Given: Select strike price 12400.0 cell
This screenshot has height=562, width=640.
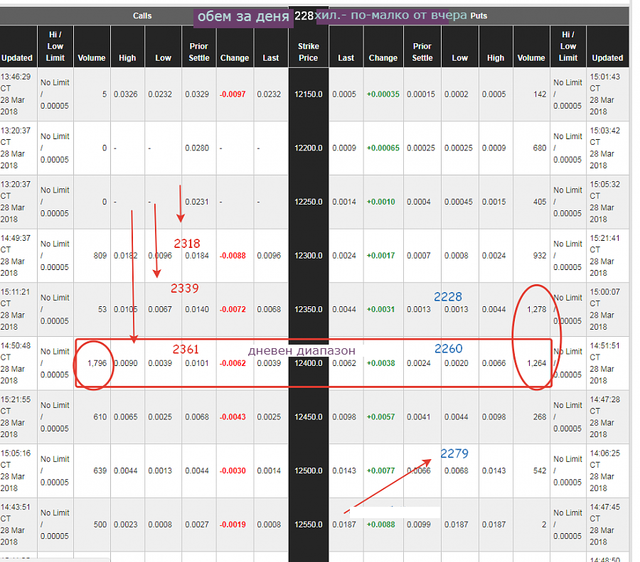Looking at the screenshot, I should tap(308, 363).
